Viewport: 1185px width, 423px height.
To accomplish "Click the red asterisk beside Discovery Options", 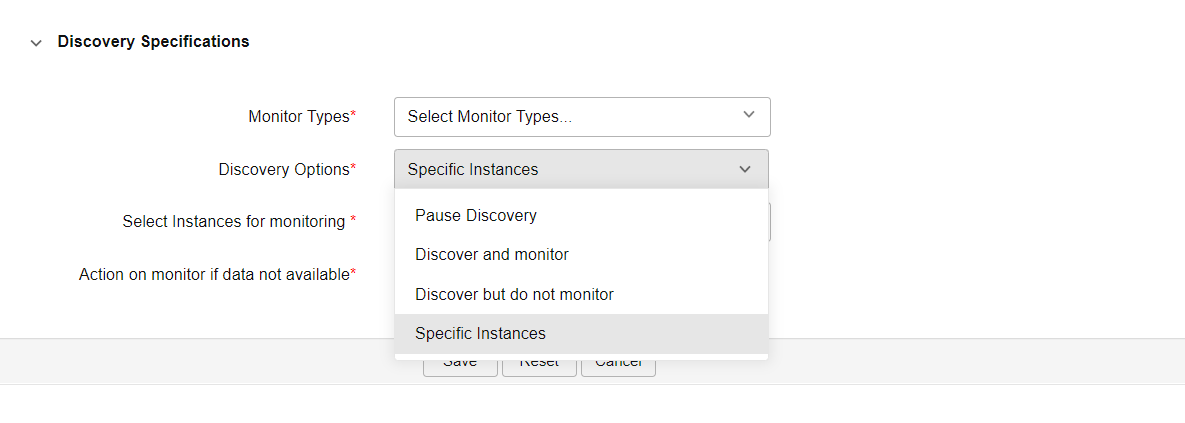I will [x=353, y=169].
